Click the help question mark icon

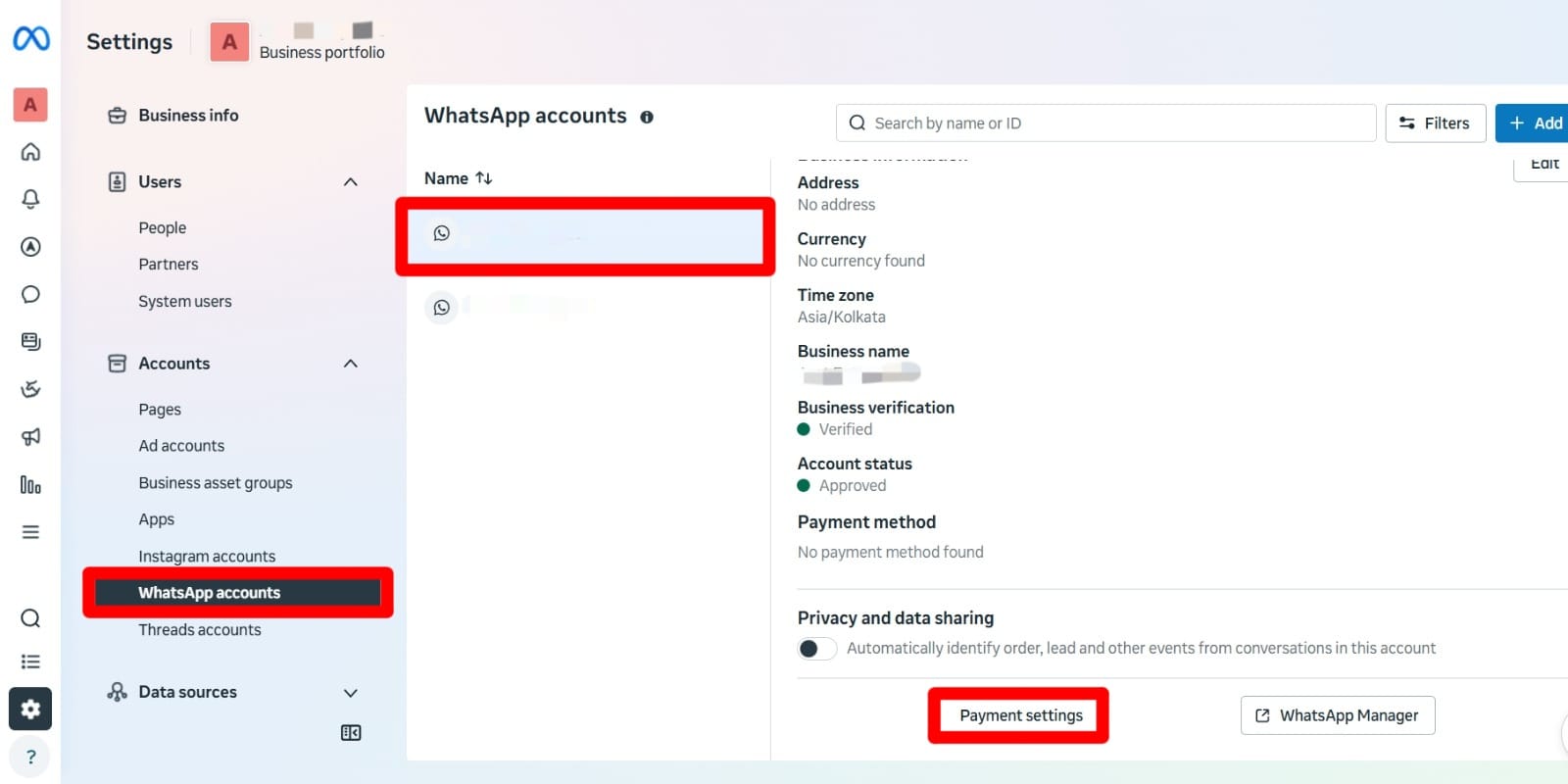pos(30,757)
